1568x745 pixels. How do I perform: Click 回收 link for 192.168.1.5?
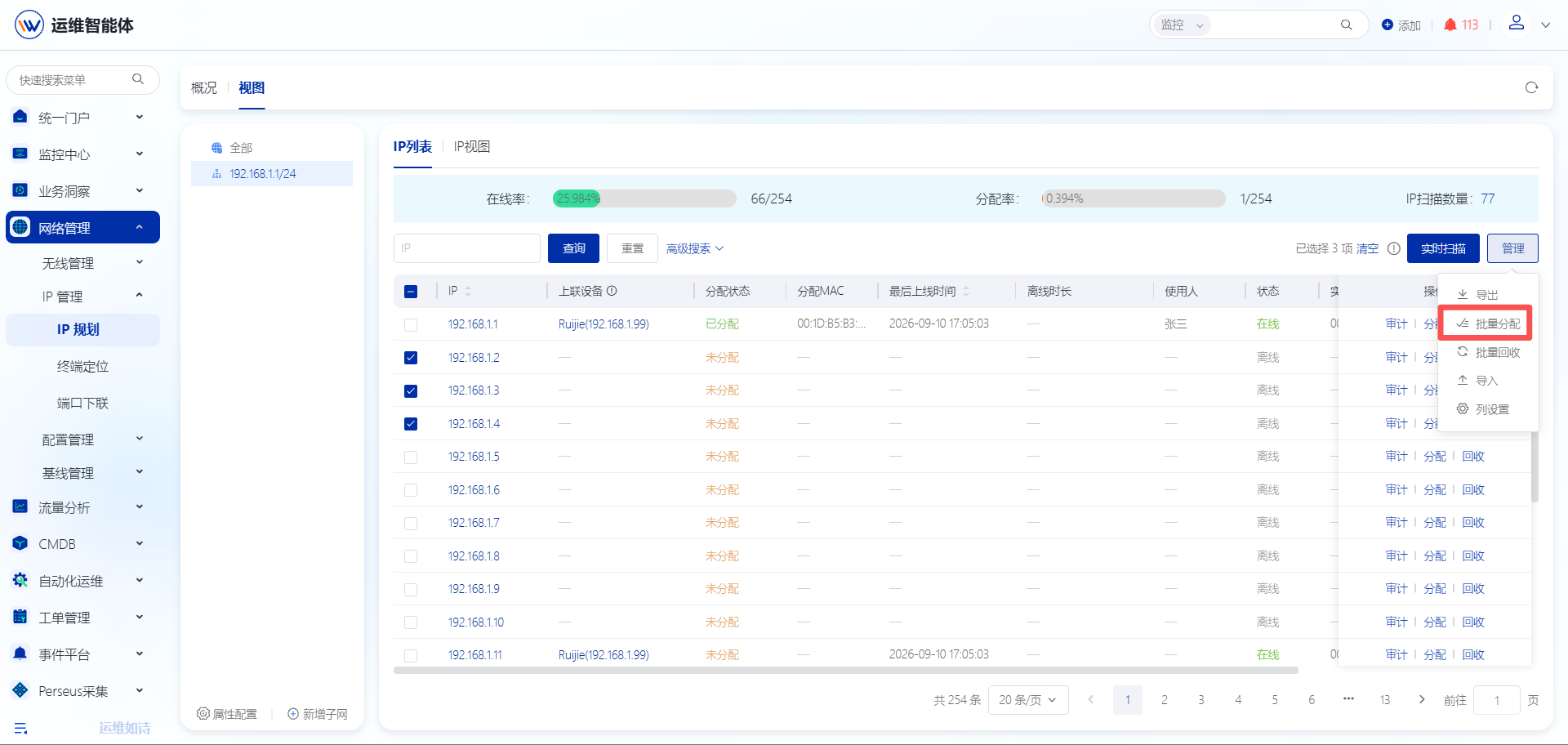[x=1473, y=457]
